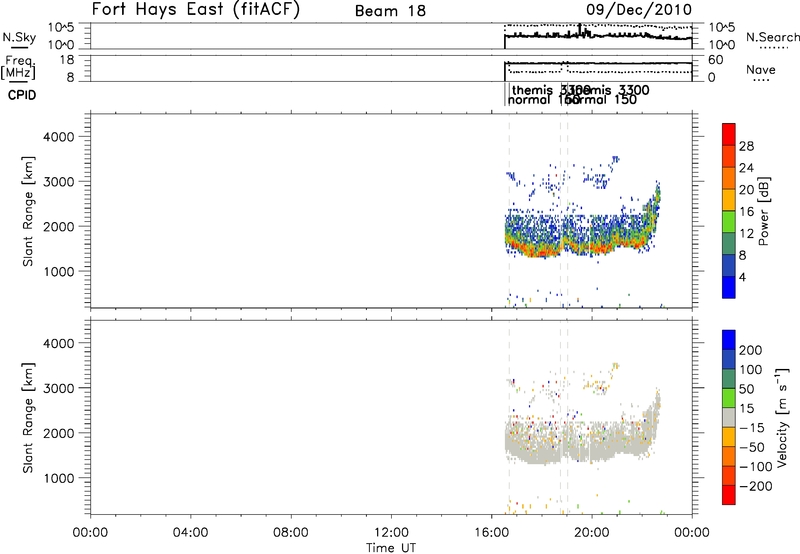
Task: Click the 16:00 time tick label
Action: pos(491,533)
